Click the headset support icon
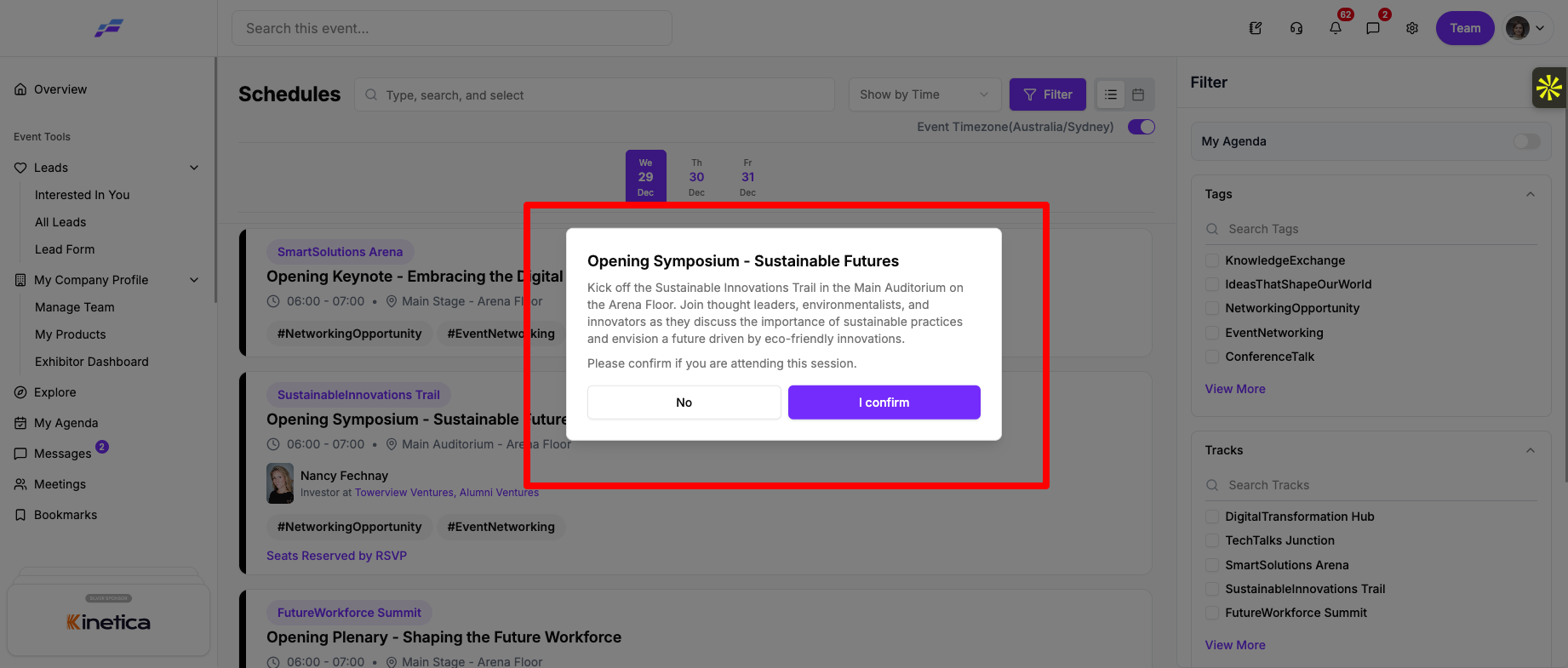The image size is (1568, 668). point(1296,28)
